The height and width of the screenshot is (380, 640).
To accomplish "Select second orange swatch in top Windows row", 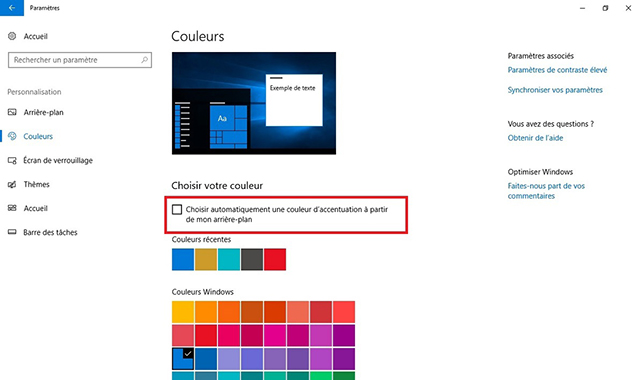I will coord(206,312).
